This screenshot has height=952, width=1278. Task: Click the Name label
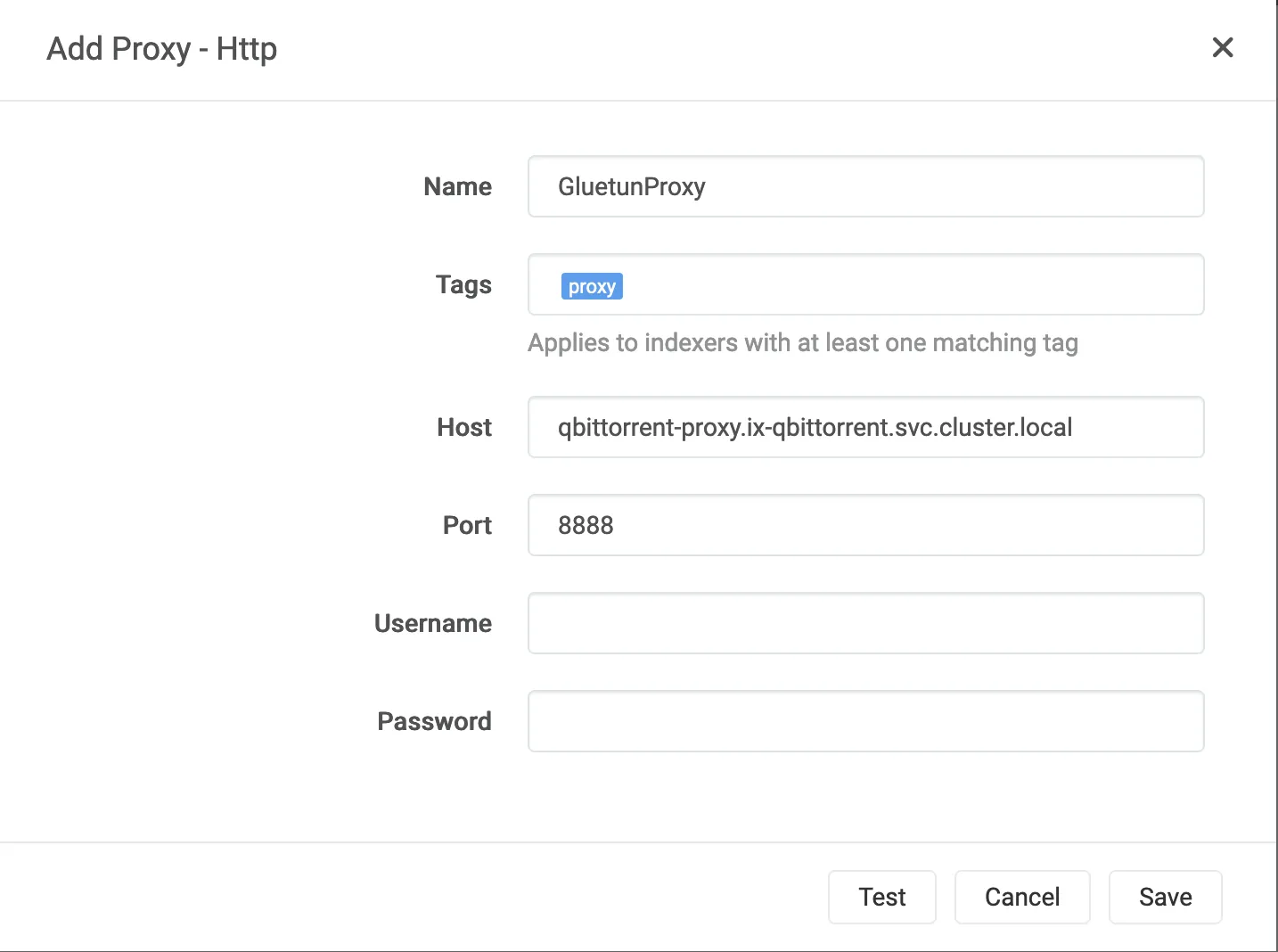(x=457, y=187)
